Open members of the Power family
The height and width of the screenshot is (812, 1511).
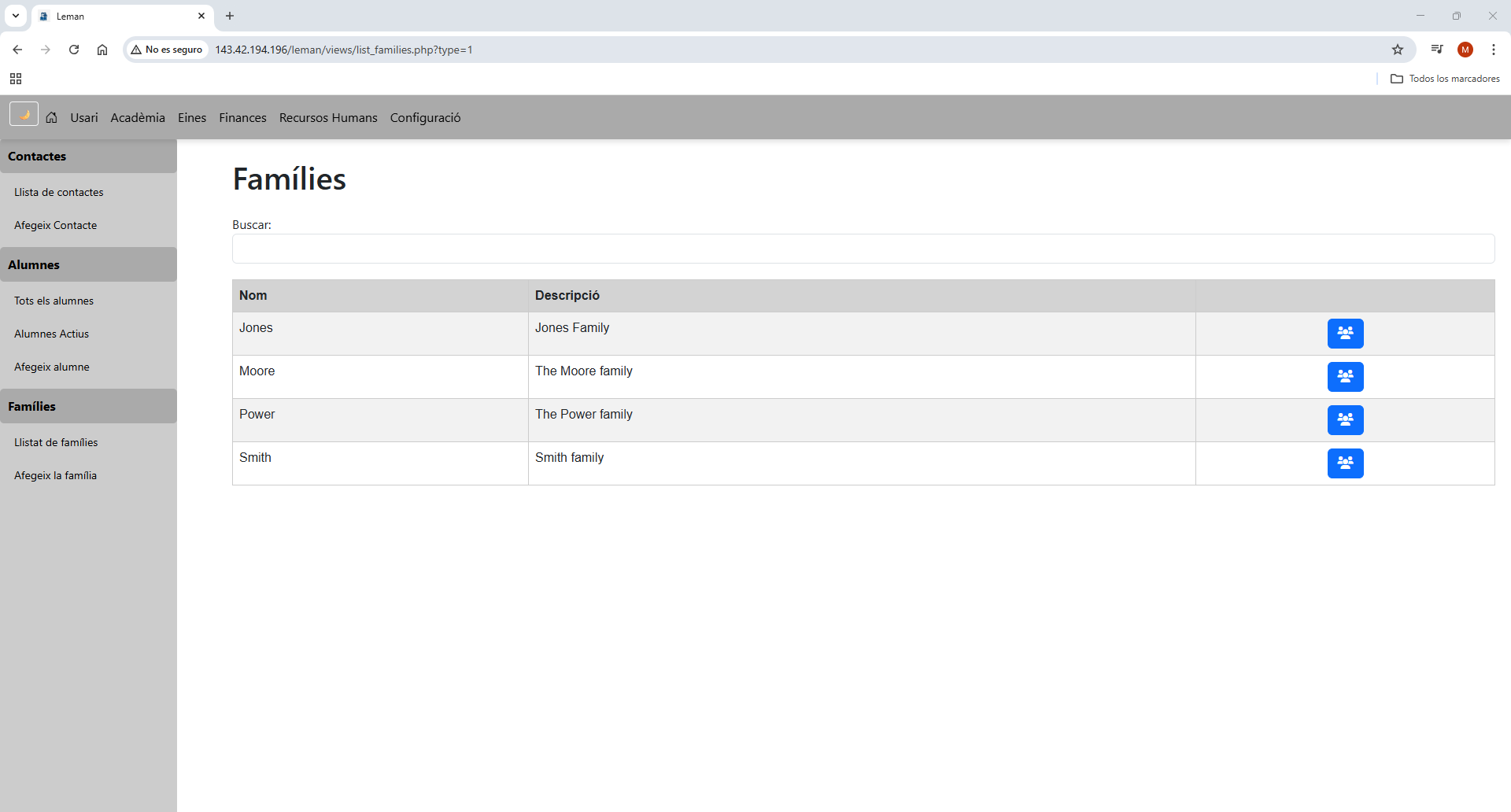click(x=1345, y=420)
